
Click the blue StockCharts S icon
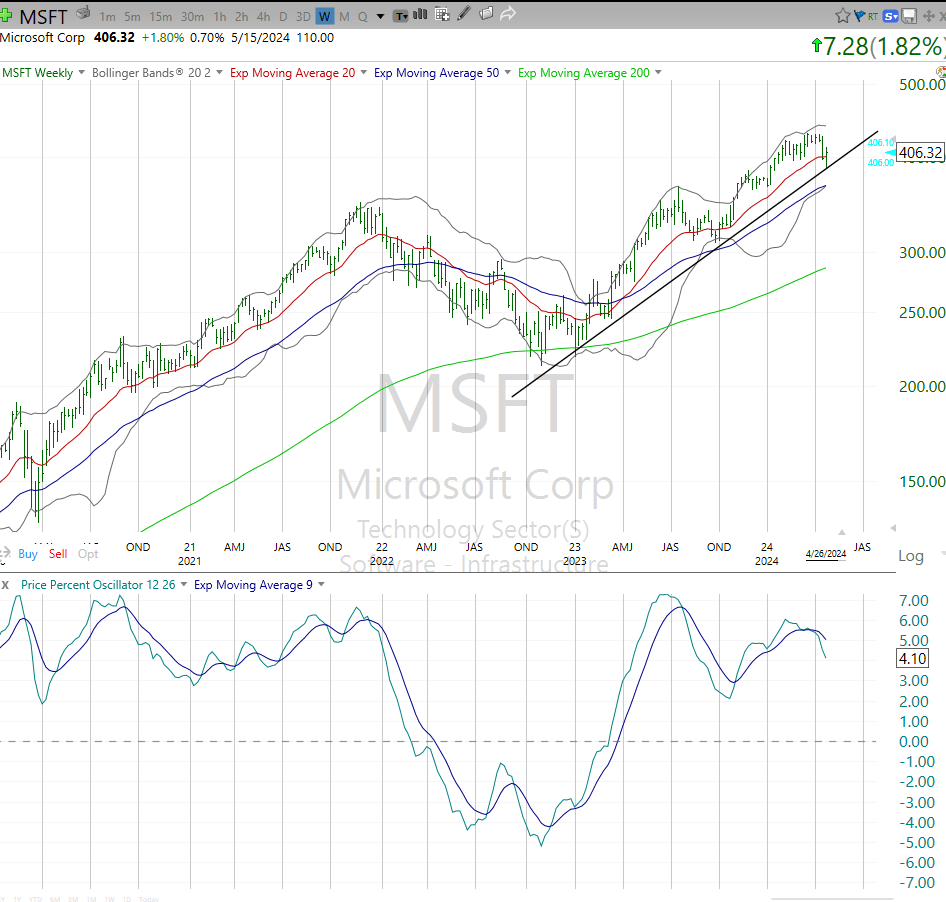tap(888, 14)
